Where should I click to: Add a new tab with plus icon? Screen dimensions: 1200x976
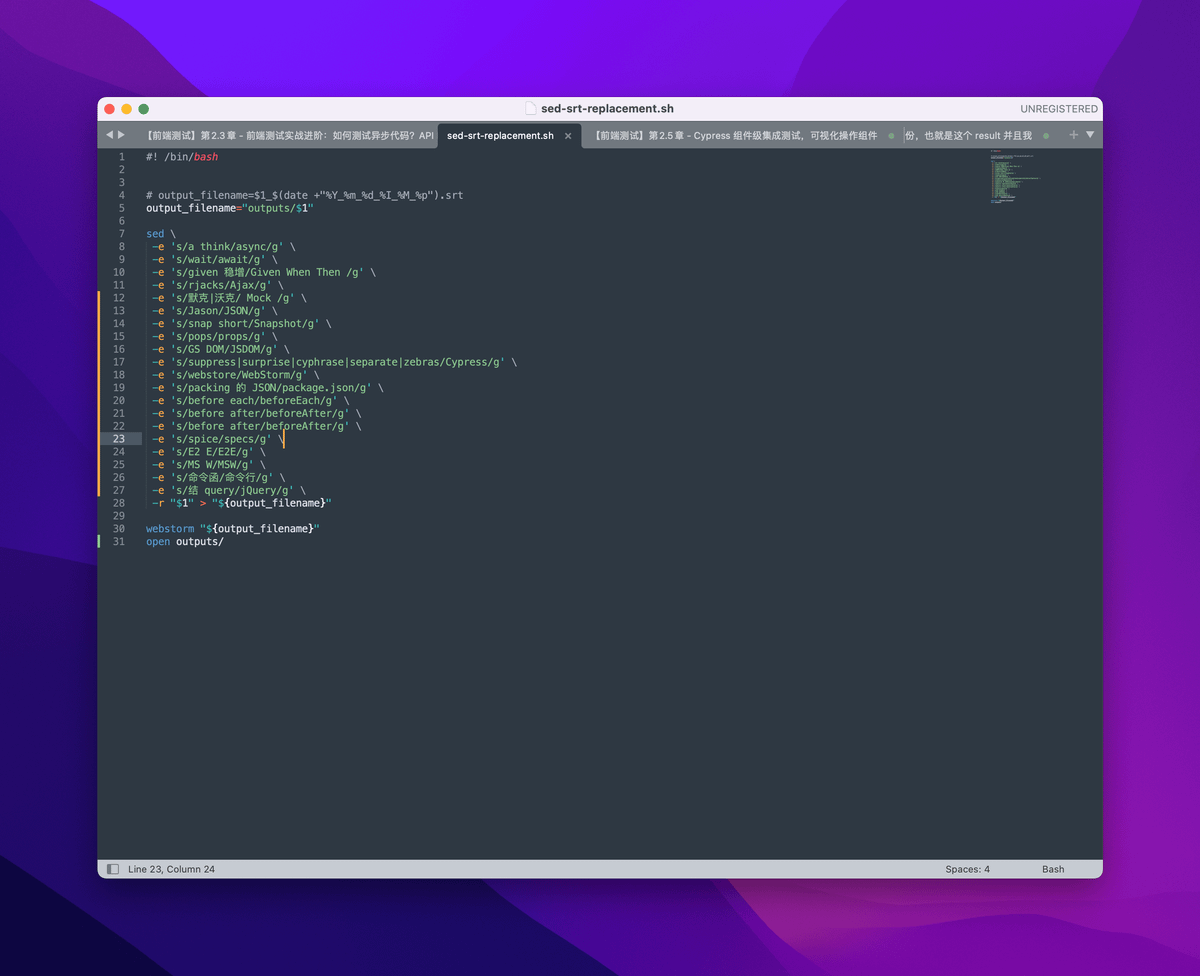[1073, 135]
